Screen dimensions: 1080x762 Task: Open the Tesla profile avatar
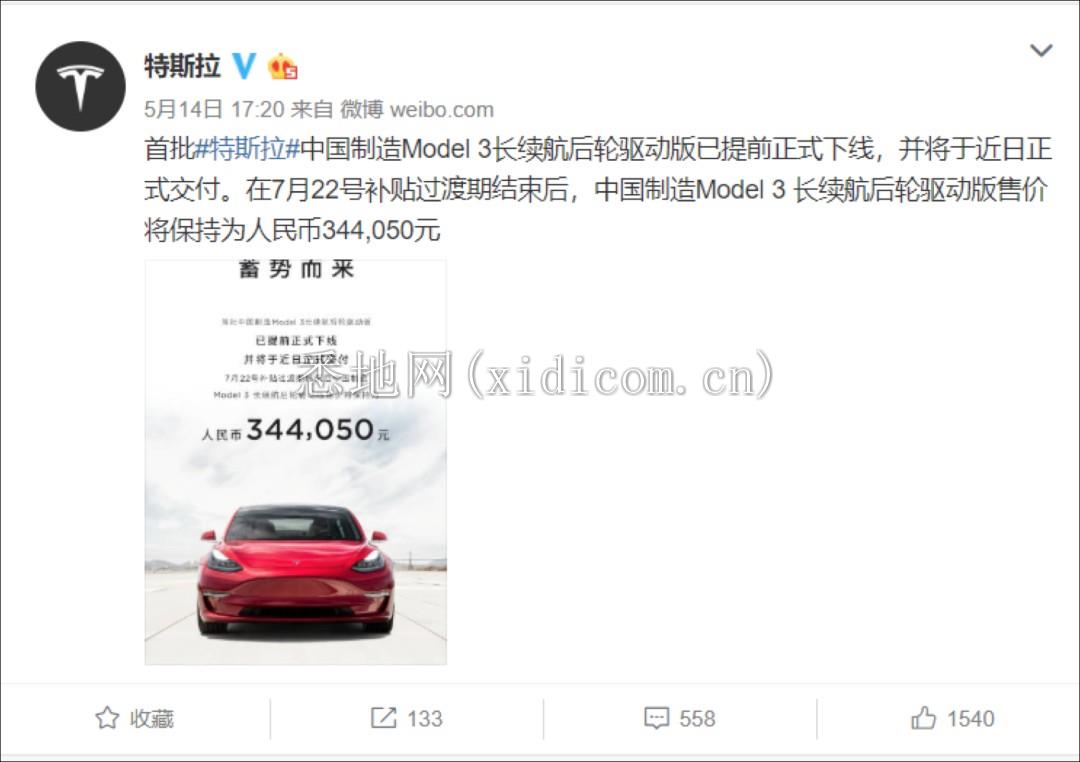click(x=81, y=86)
